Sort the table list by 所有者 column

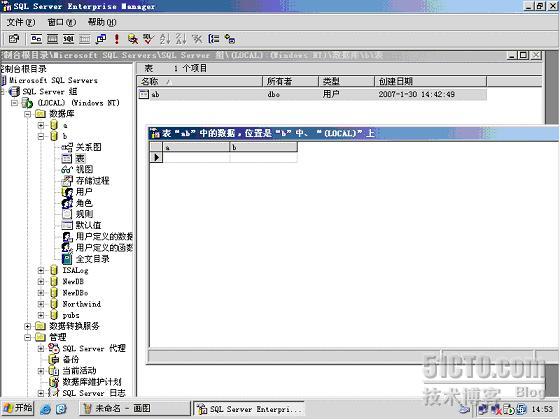click(x=291, y=81)
